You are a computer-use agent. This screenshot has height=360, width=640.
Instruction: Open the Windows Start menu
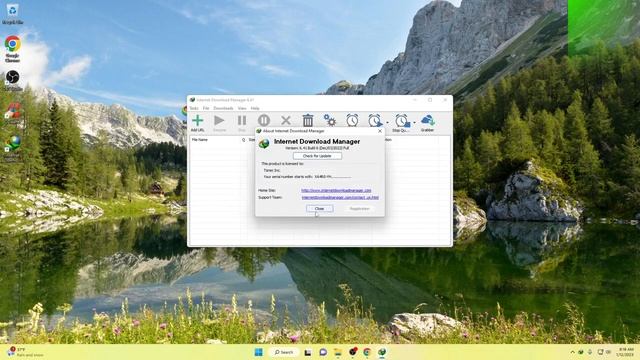pyautogui.click(x=259, y=352)
